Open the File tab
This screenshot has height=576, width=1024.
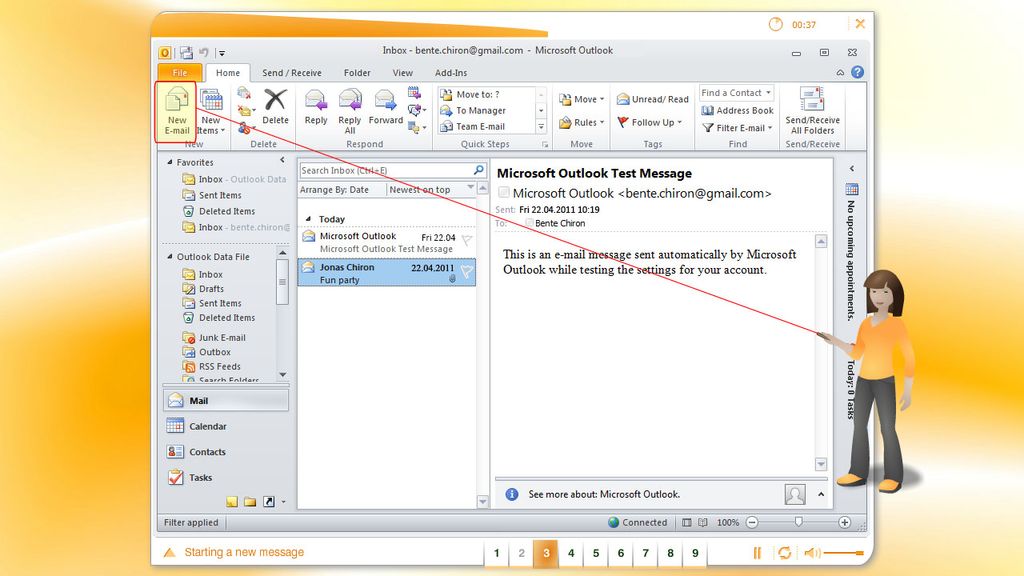(x=180, y=72)
